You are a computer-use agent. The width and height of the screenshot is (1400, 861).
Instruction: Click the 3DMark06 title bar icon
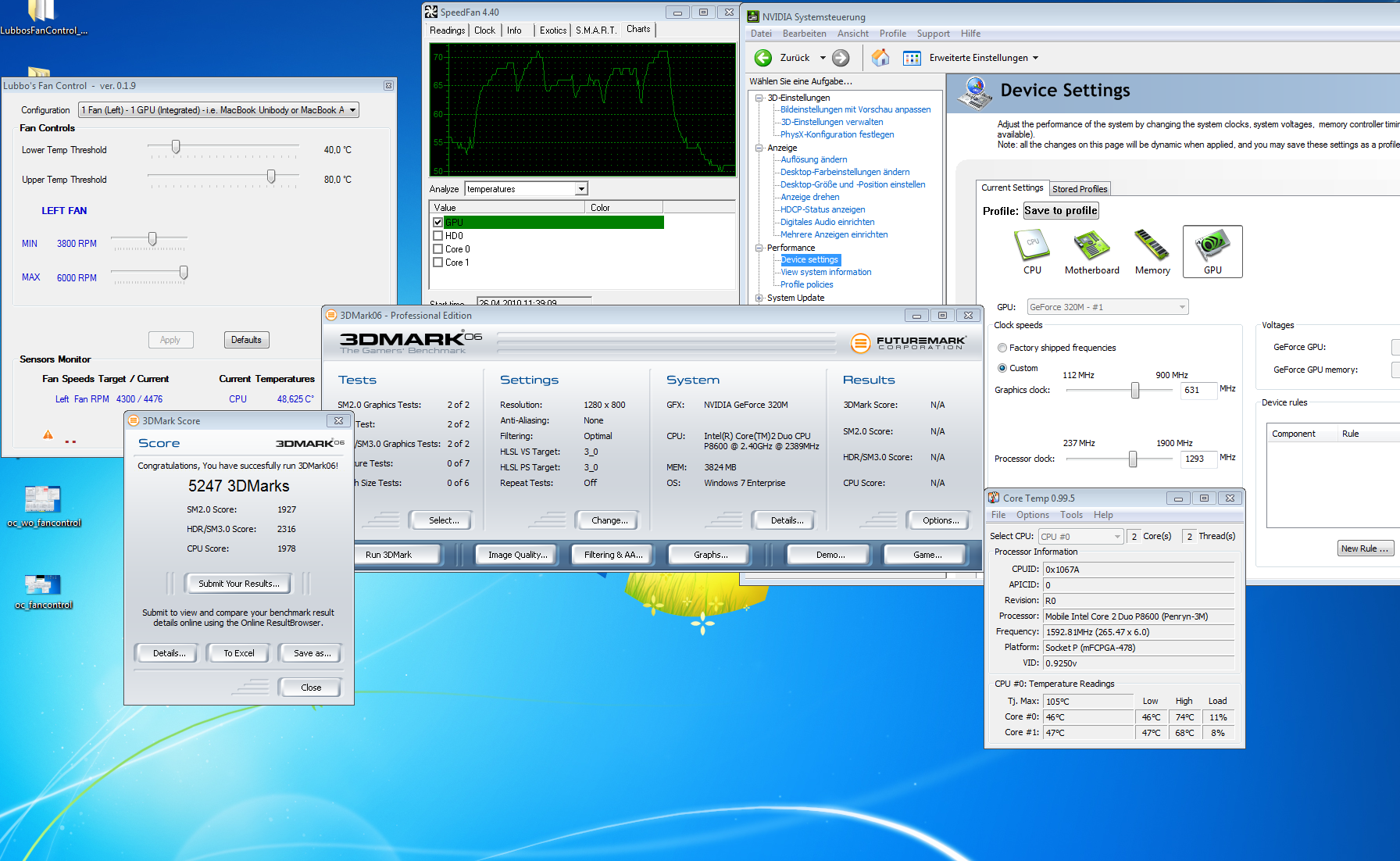click(331, 315)
